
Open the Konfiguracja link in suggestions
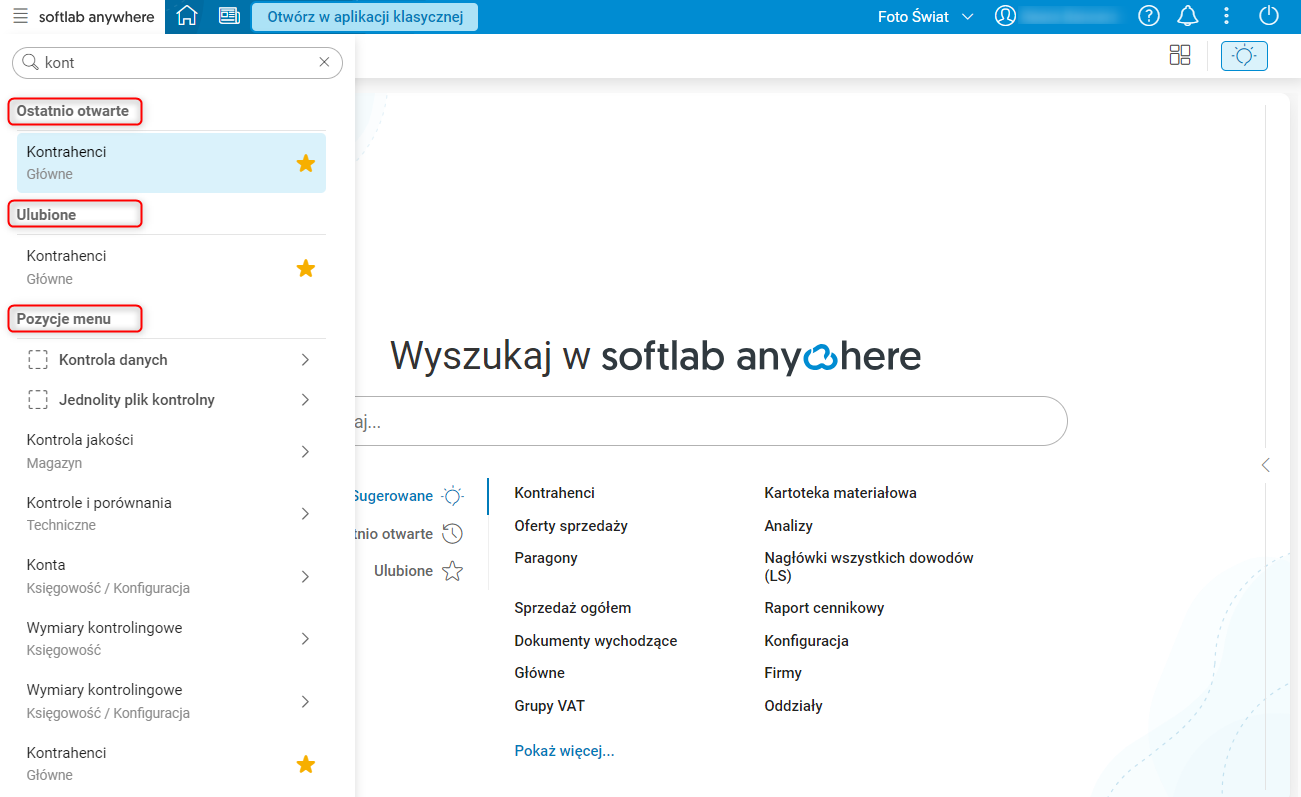point(806,641)
